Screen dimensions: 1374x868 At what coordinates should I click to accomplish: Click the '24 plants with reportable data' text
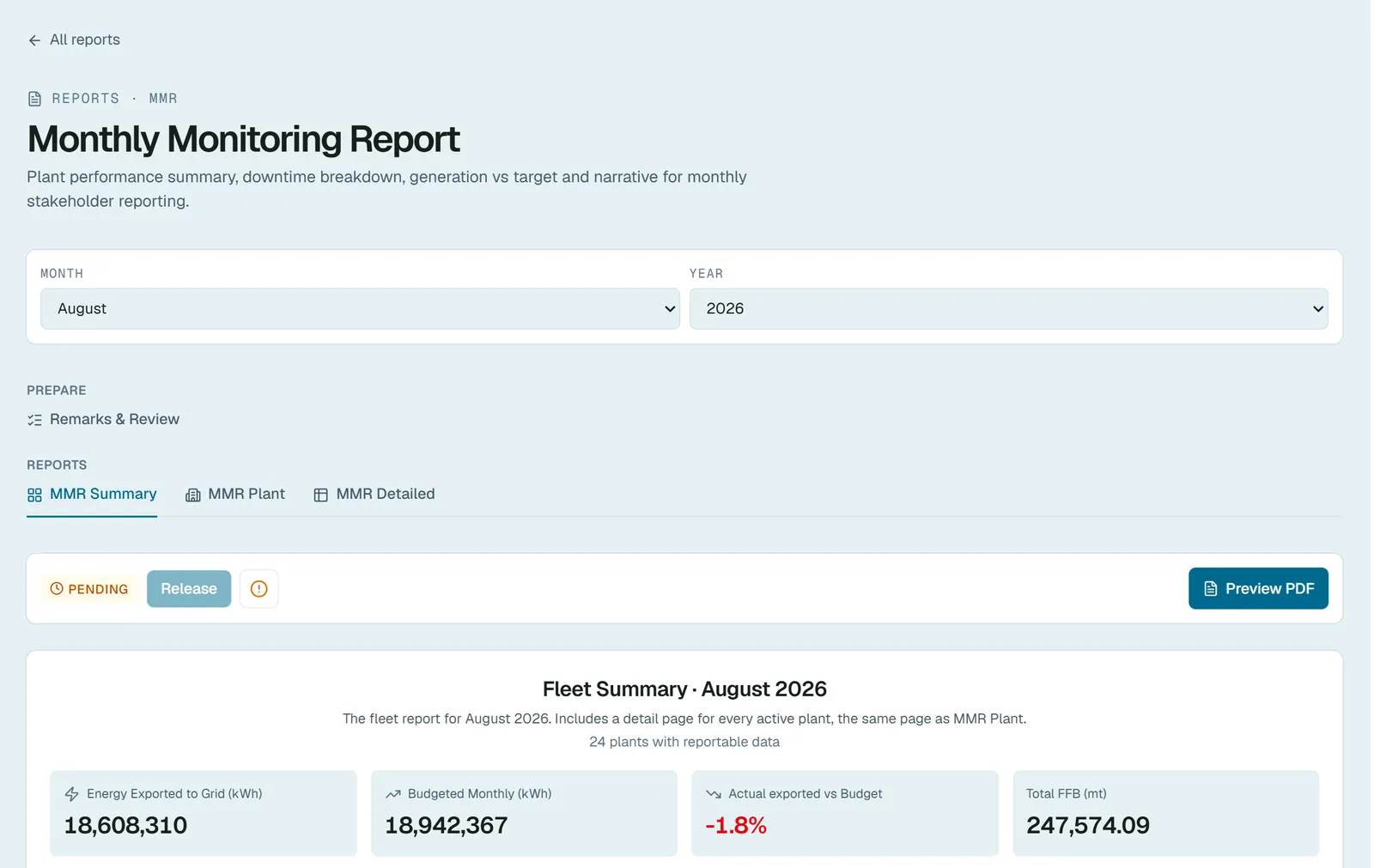(684, 742)
